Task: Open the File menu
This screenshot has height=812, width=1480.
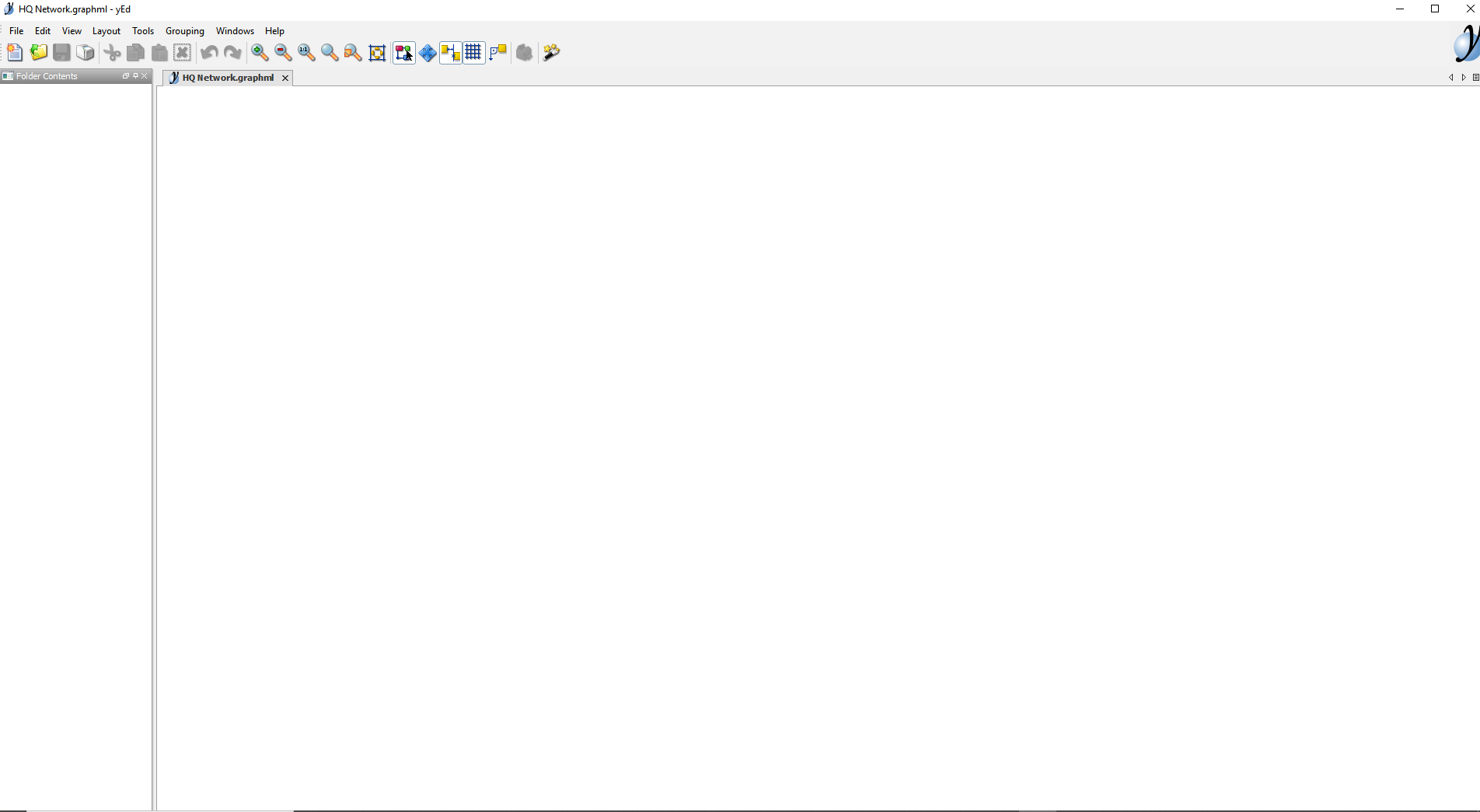Action: (16, 31)
